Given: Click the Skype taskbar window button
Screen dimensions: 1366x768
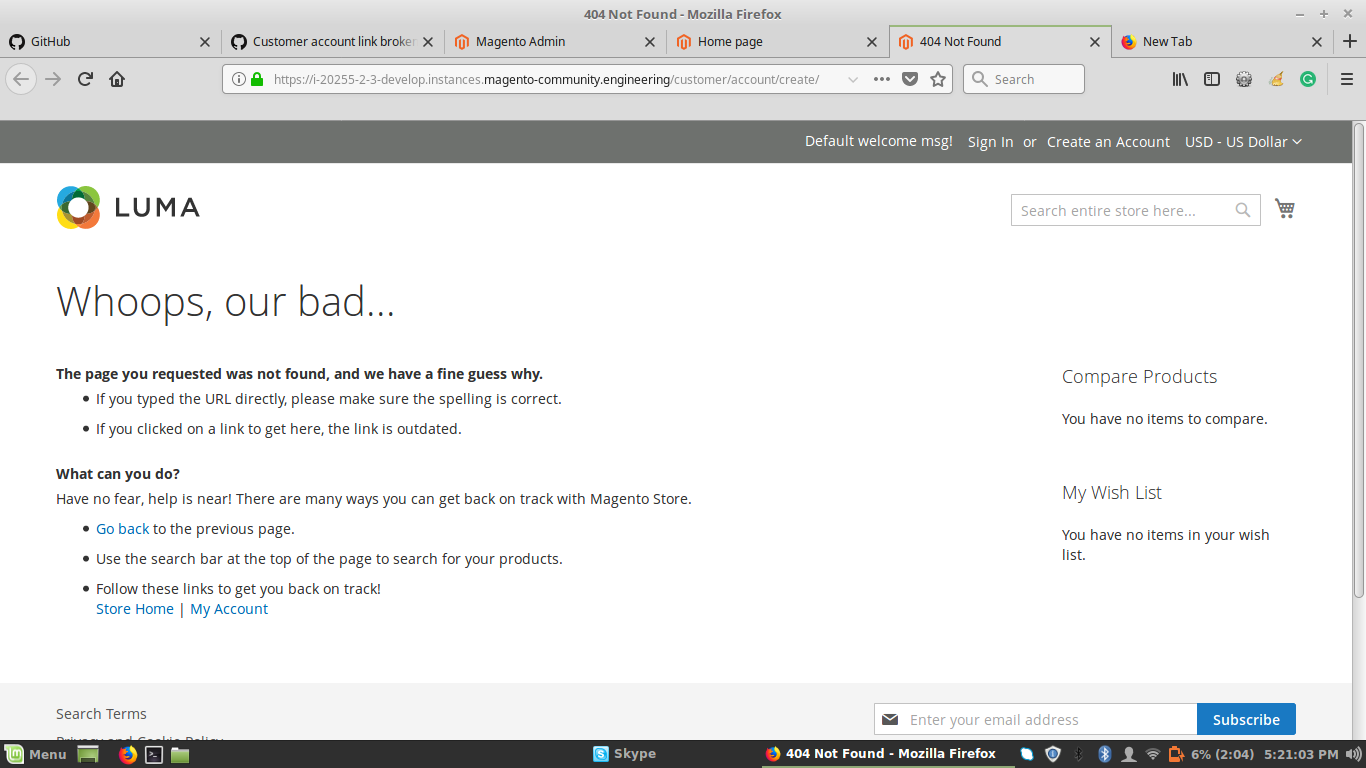Looking at the screenshot, I should (x=625, y=754).
